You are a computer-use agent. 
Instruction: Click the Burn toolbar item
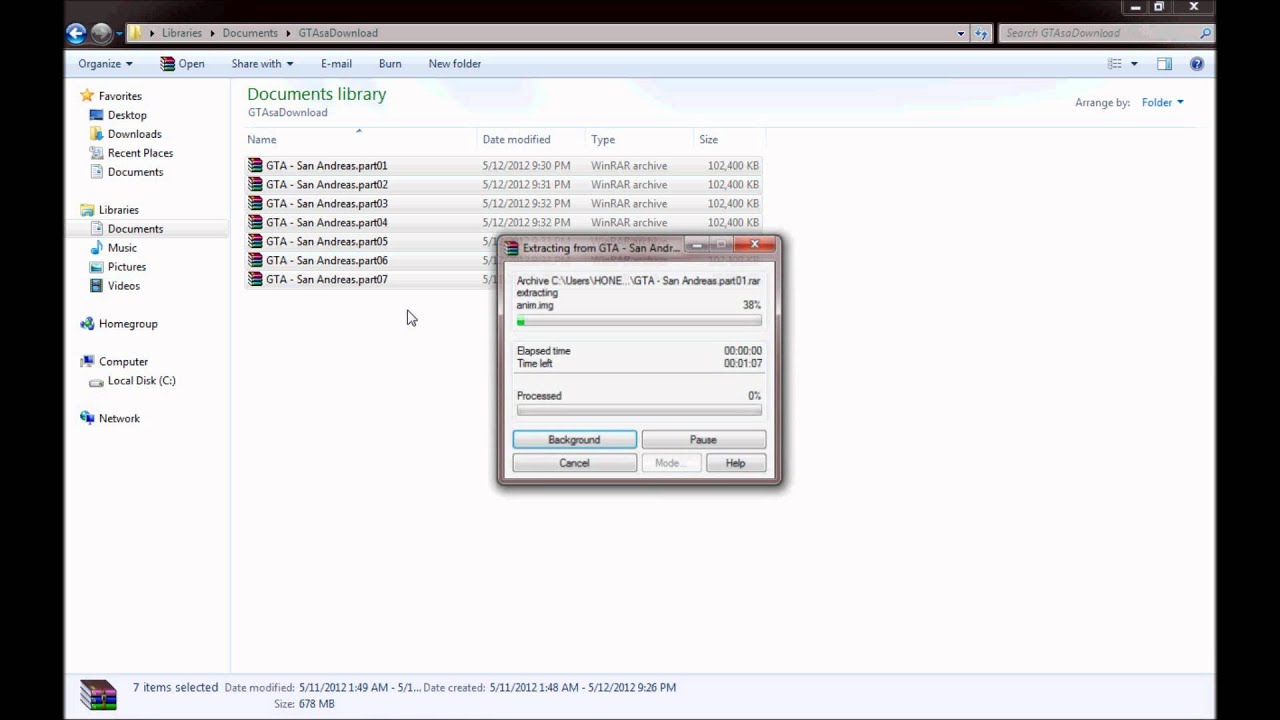click(x=390, y=64)
